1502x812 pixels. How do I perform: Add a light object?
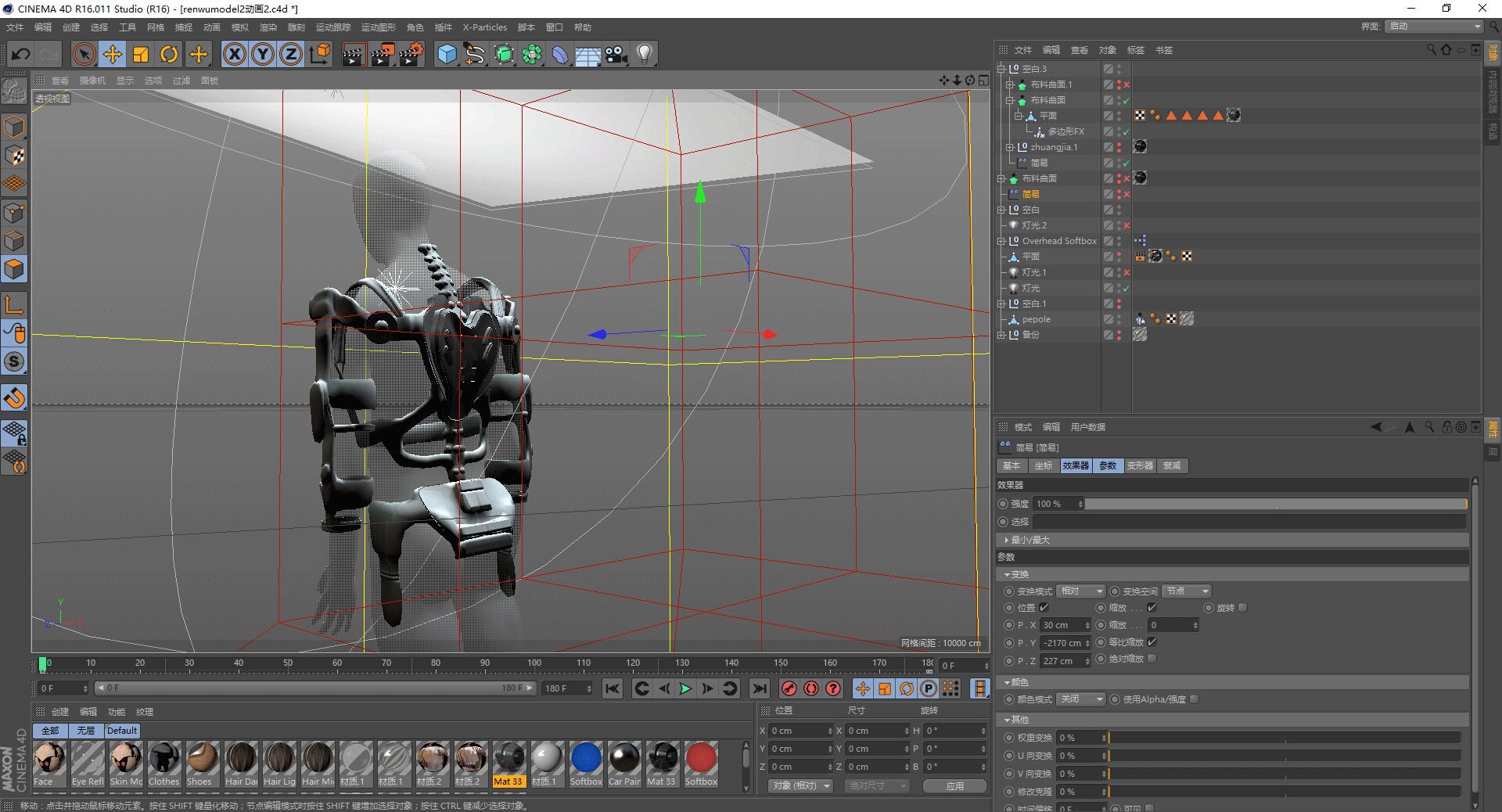coord(645,54)
